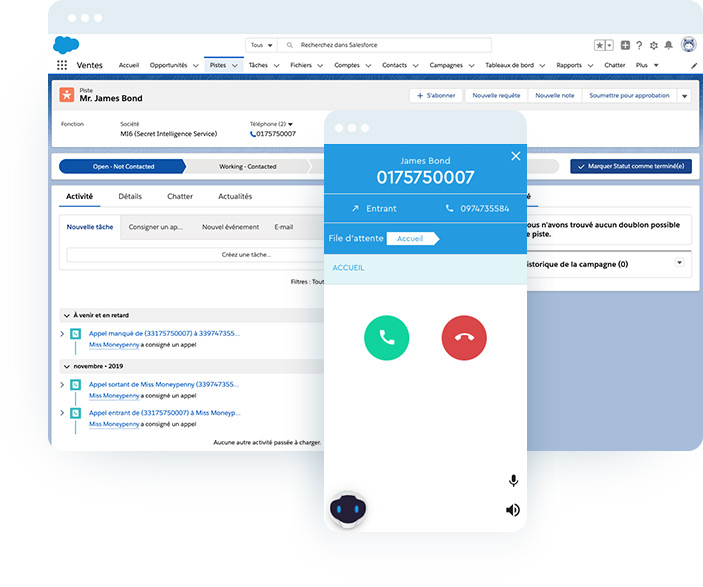Open the notifications bell icon
Screen dimensions: 703x587
[x=668, y=45]
